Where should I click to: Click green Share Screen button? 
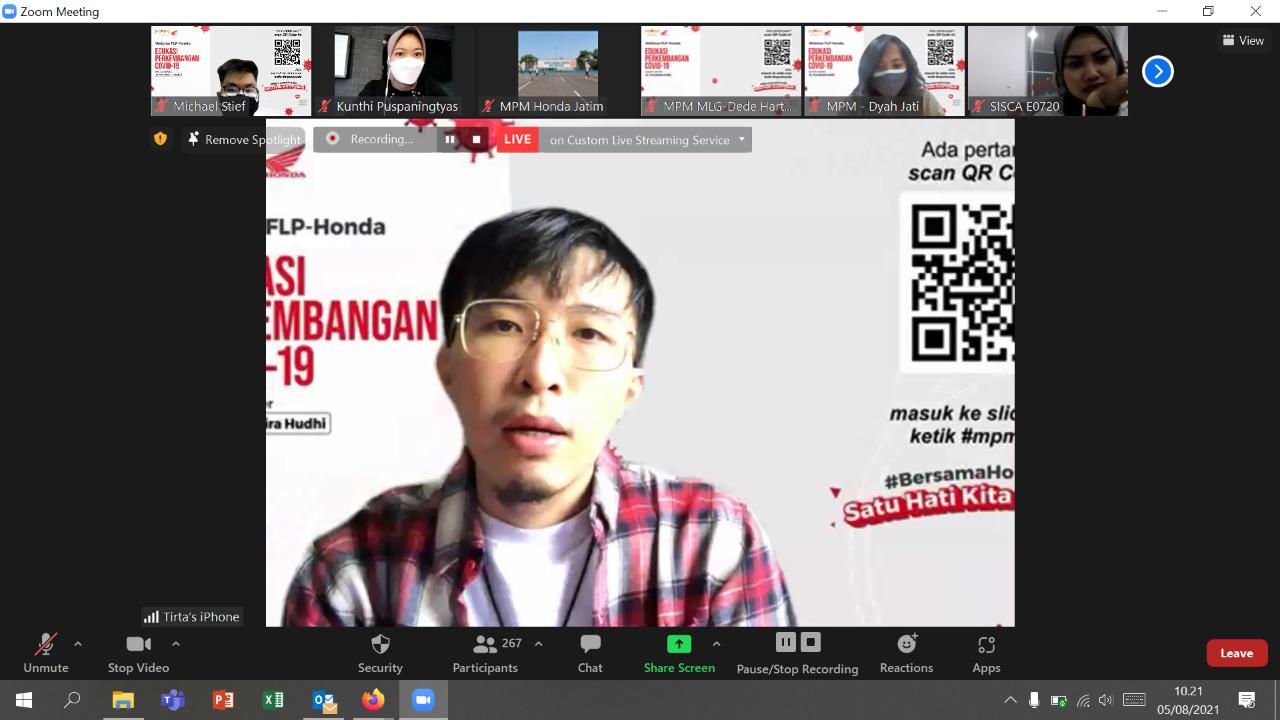click(679, 654)
